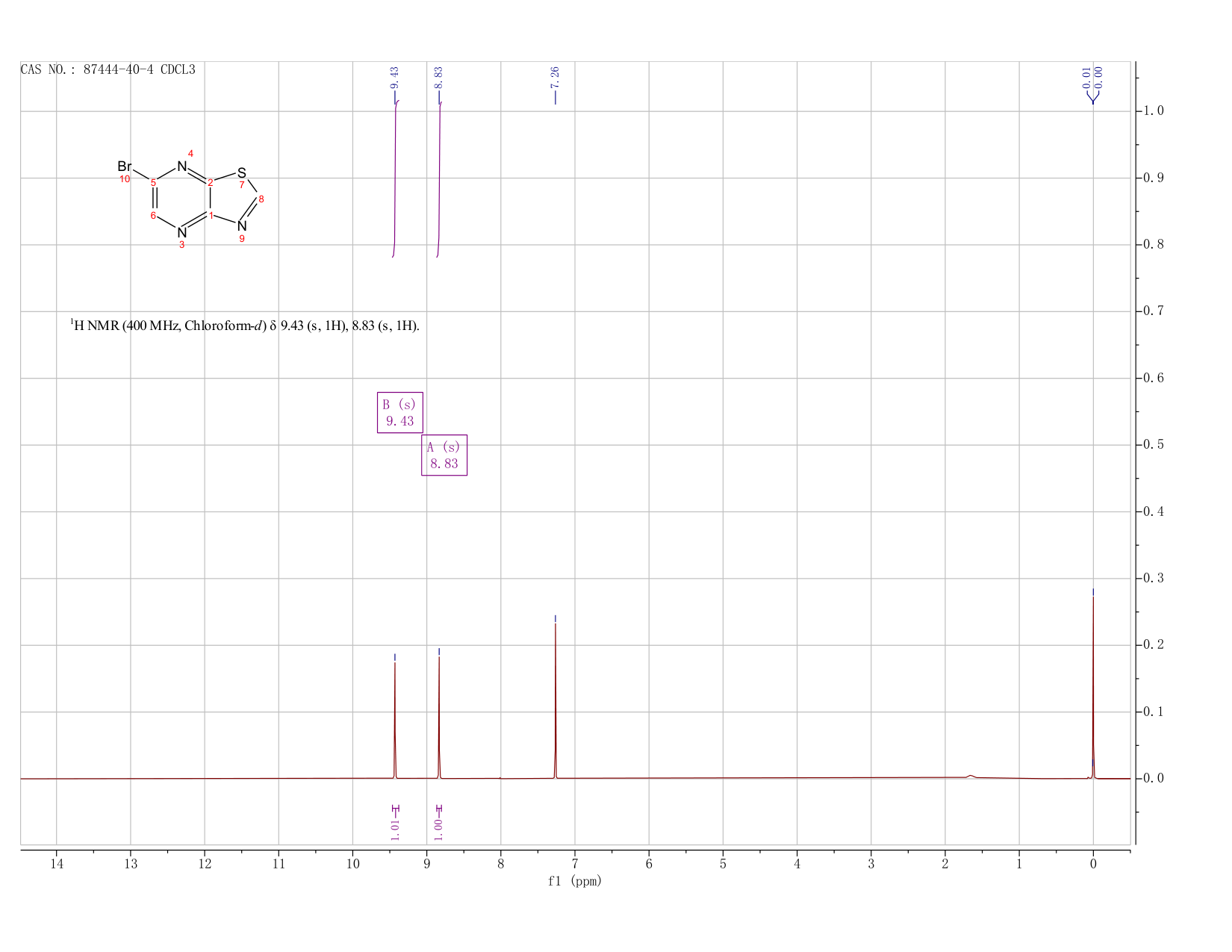The image size is (1232, 952).
Task: Select the S atom in the structure
Action: 242,173
